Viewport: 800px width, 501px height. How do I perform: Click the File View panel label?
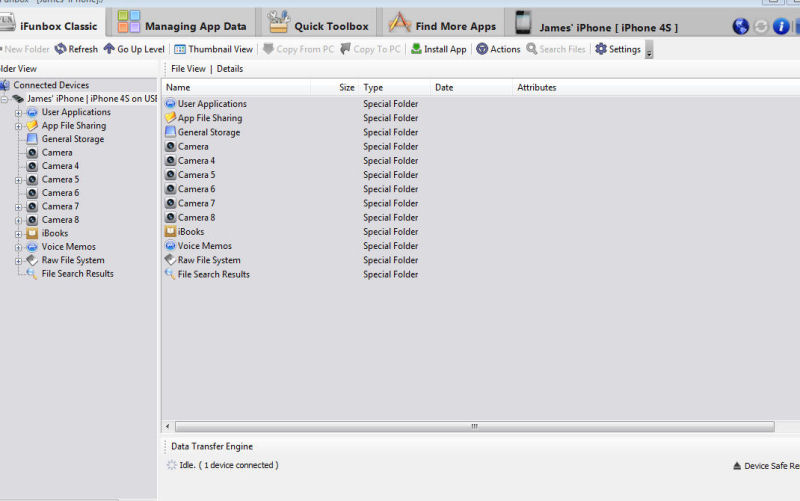pos(188,68)
